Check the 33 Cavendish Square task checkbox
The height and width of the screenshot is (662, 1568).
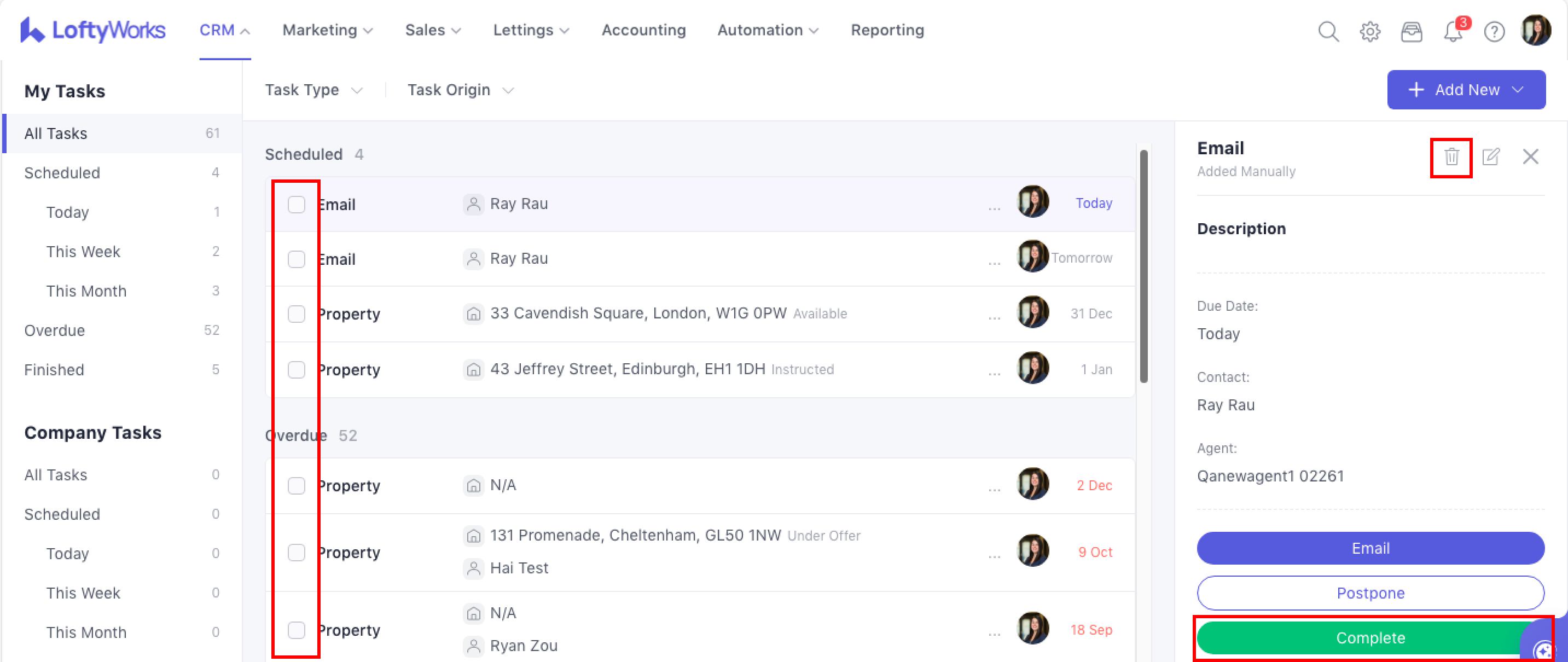pos(297,314)
